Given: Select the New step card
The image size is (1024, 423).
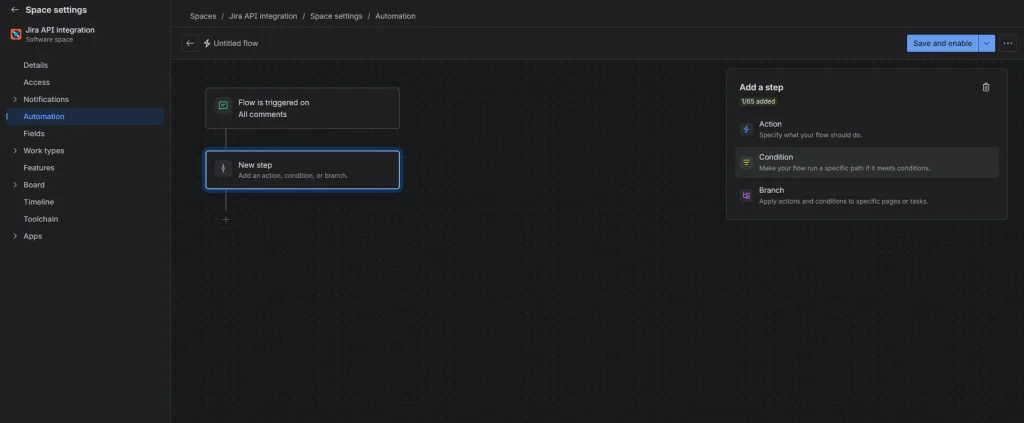Looking at the screenshot, I should (302, 170).
